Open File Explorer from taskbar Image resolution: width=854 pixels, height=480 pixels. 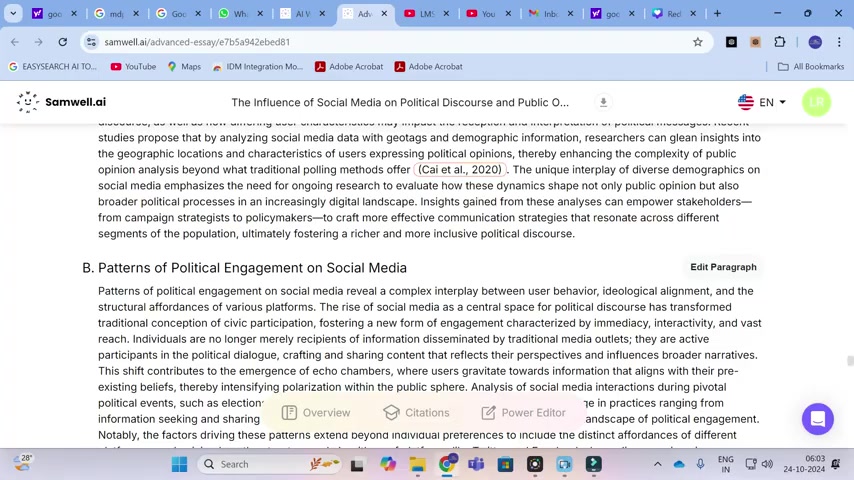click(418, 464)
